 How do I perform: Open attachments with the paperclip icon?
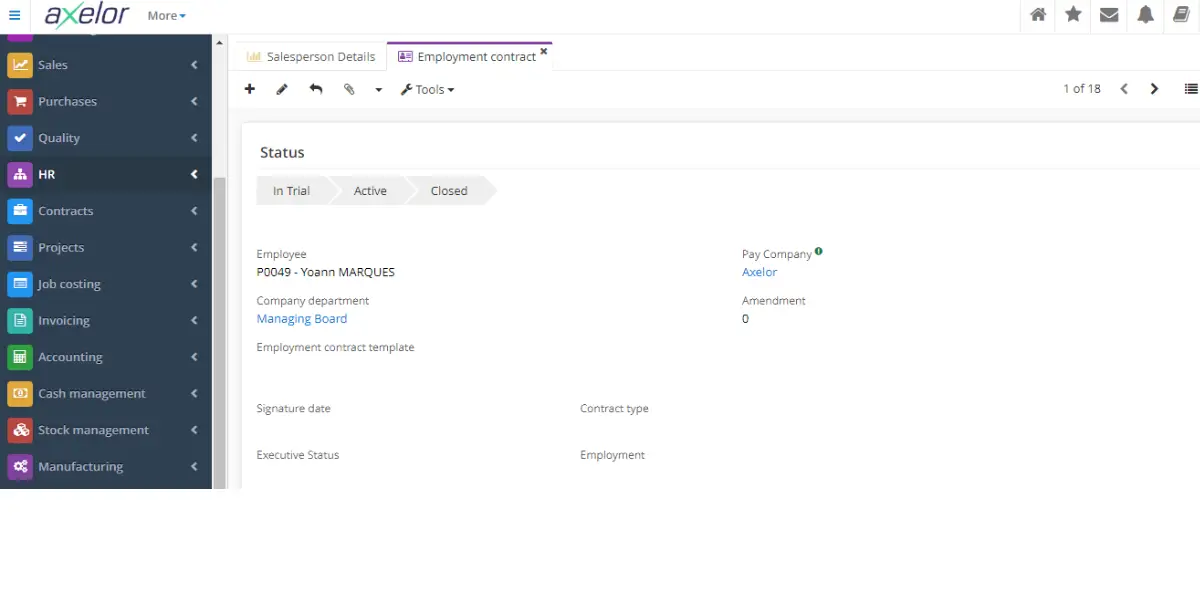pos(350,89)
